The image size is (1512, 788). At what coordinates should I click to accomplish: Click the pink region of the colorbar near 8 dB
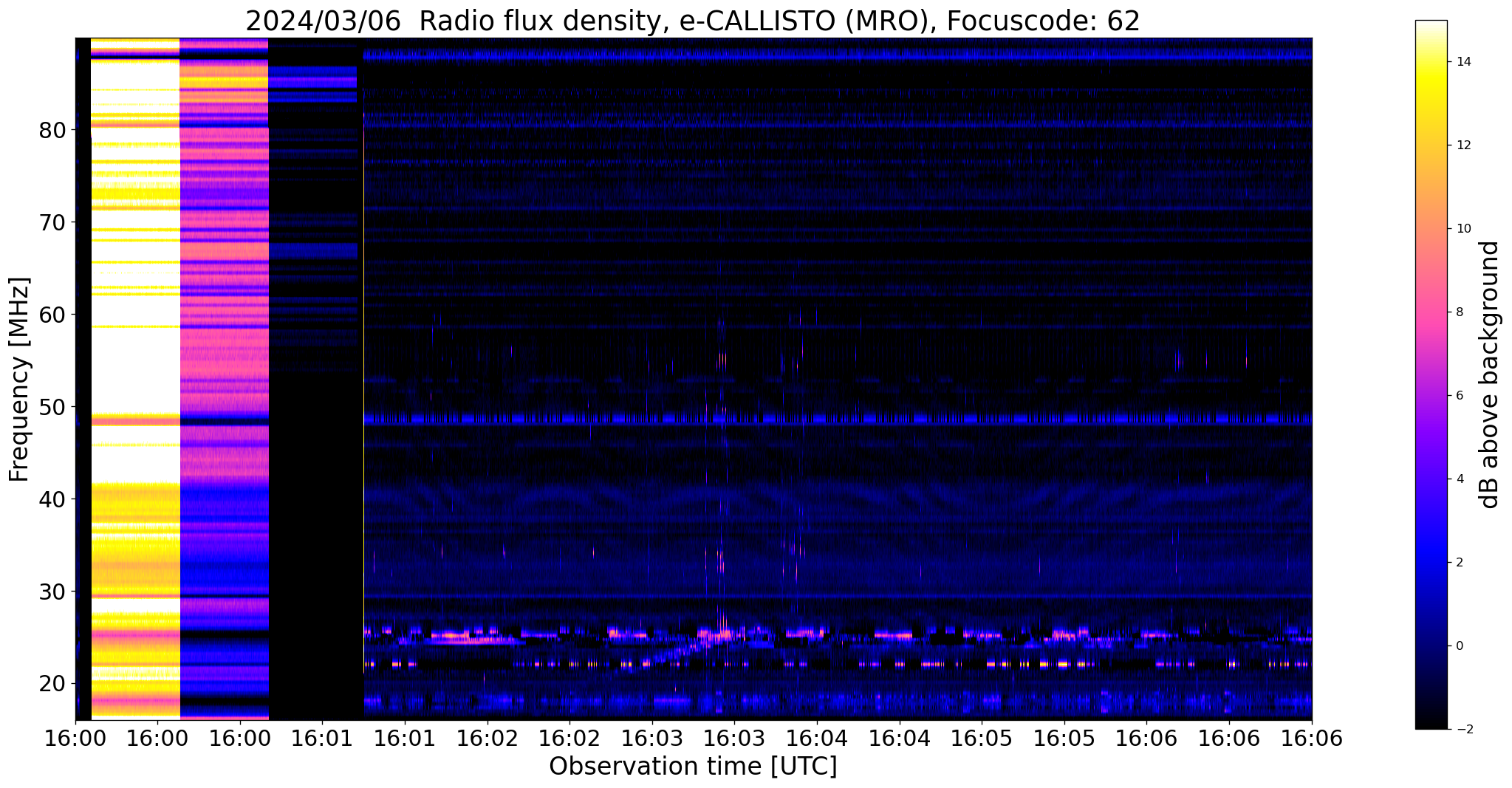[x=1431, y=312]
